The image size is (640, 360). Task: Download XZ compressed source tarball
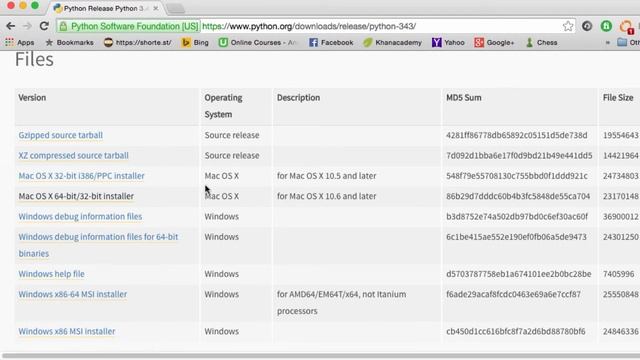click(73, 156)
